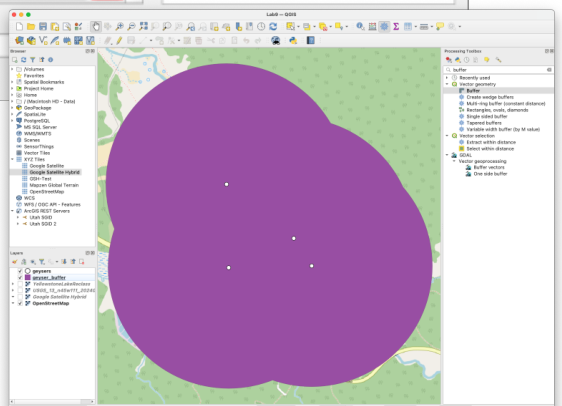562x406 pixels.
Task: Toggle visibility of geyser_buffer layer
Action: coord(20,277)
